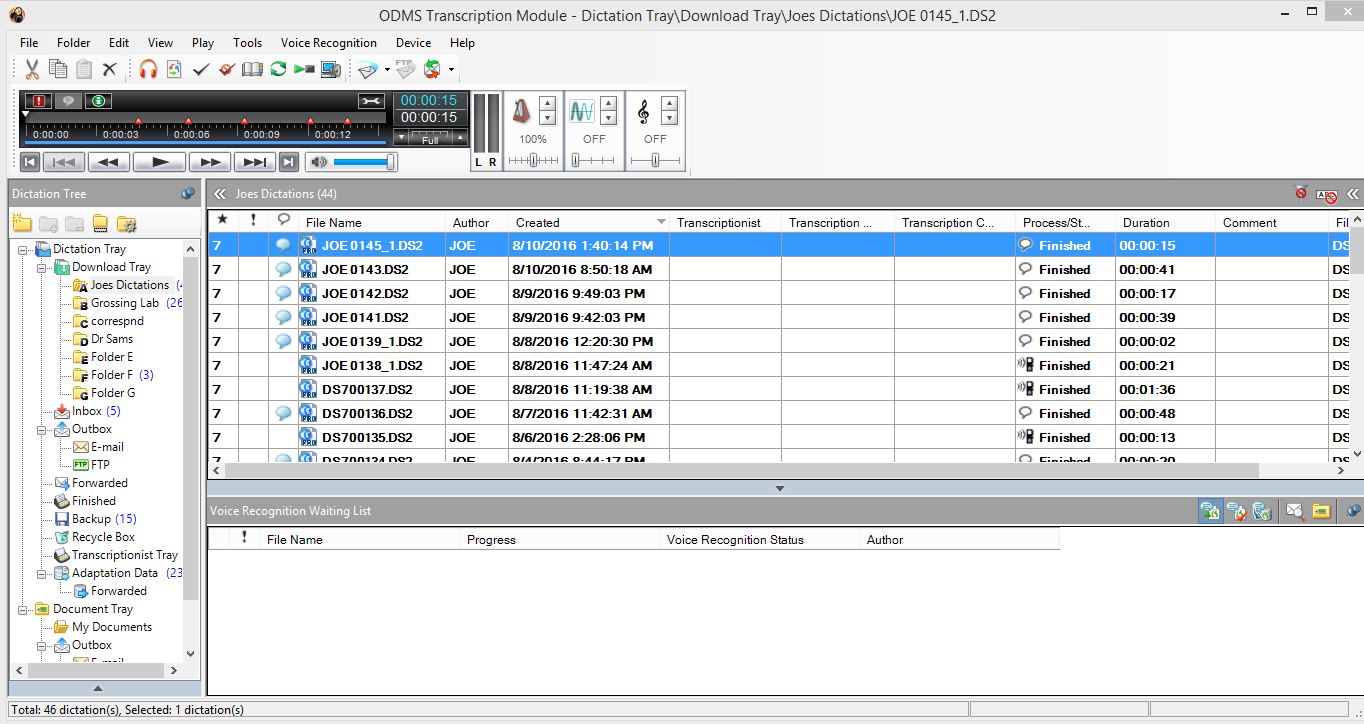This screenshot has width=1364, height=724.
Task: Open the Voice Recognition menu
Action: [x=329, y=43]
